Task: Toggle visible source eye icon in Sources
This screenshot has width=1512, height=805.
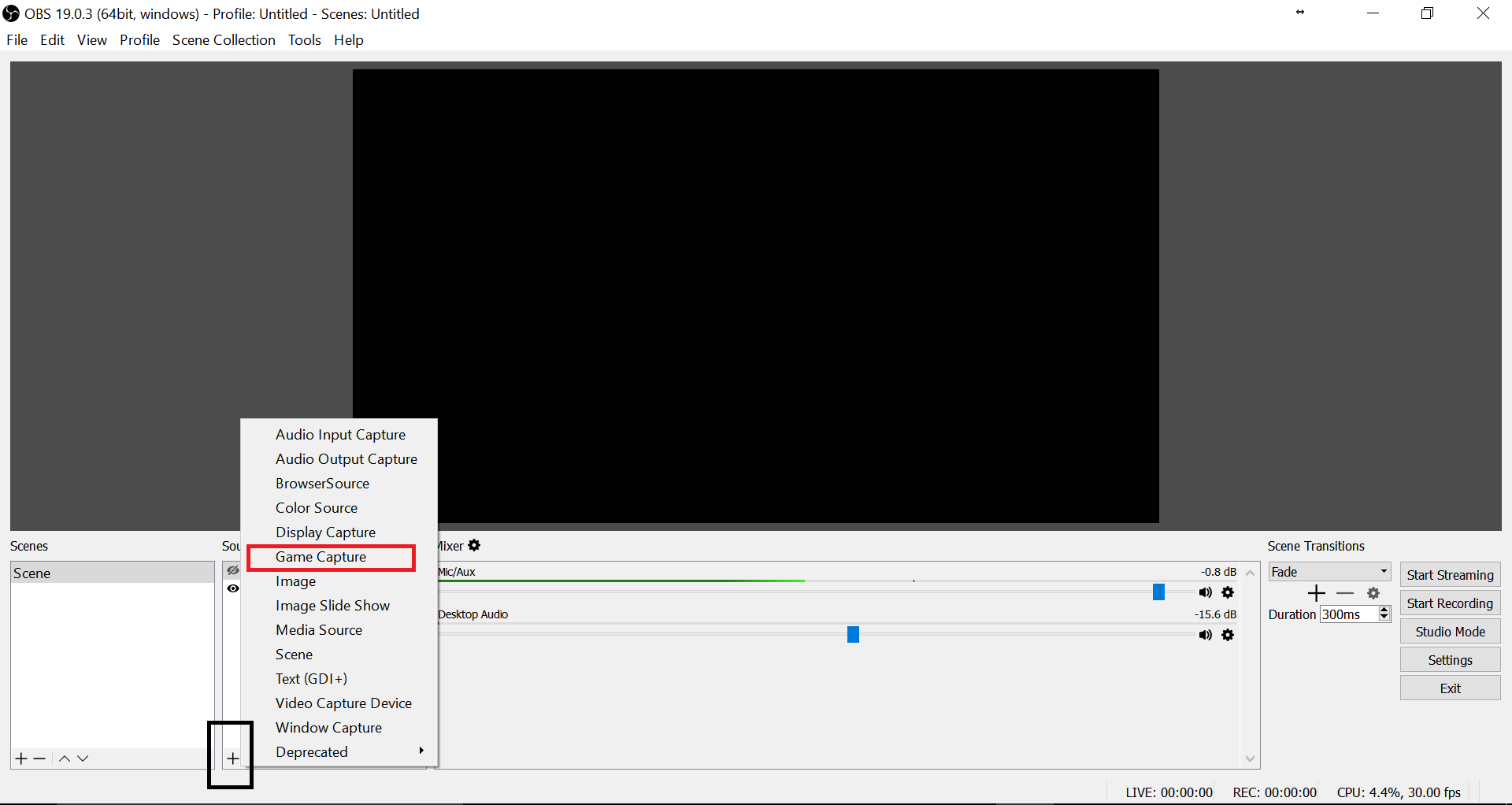Action: pos(233,588)
